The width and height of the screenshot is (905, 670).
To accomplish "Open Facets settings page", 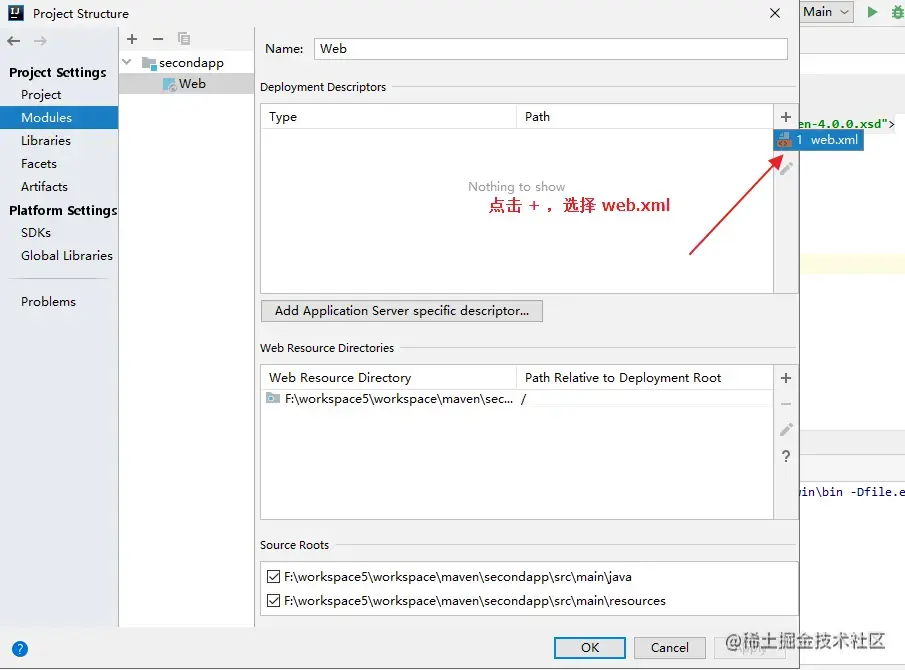I will (39, 164).
